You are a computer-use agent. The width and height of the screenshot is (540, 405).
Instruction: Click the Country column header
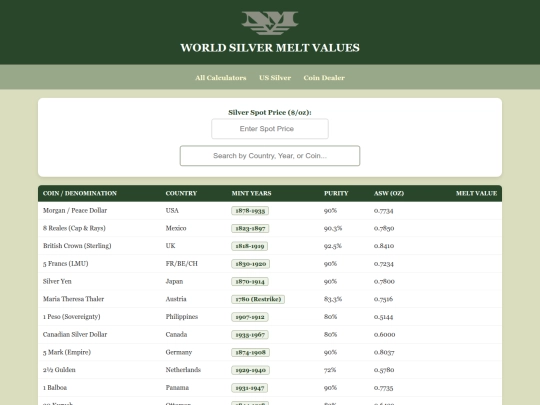181,193
